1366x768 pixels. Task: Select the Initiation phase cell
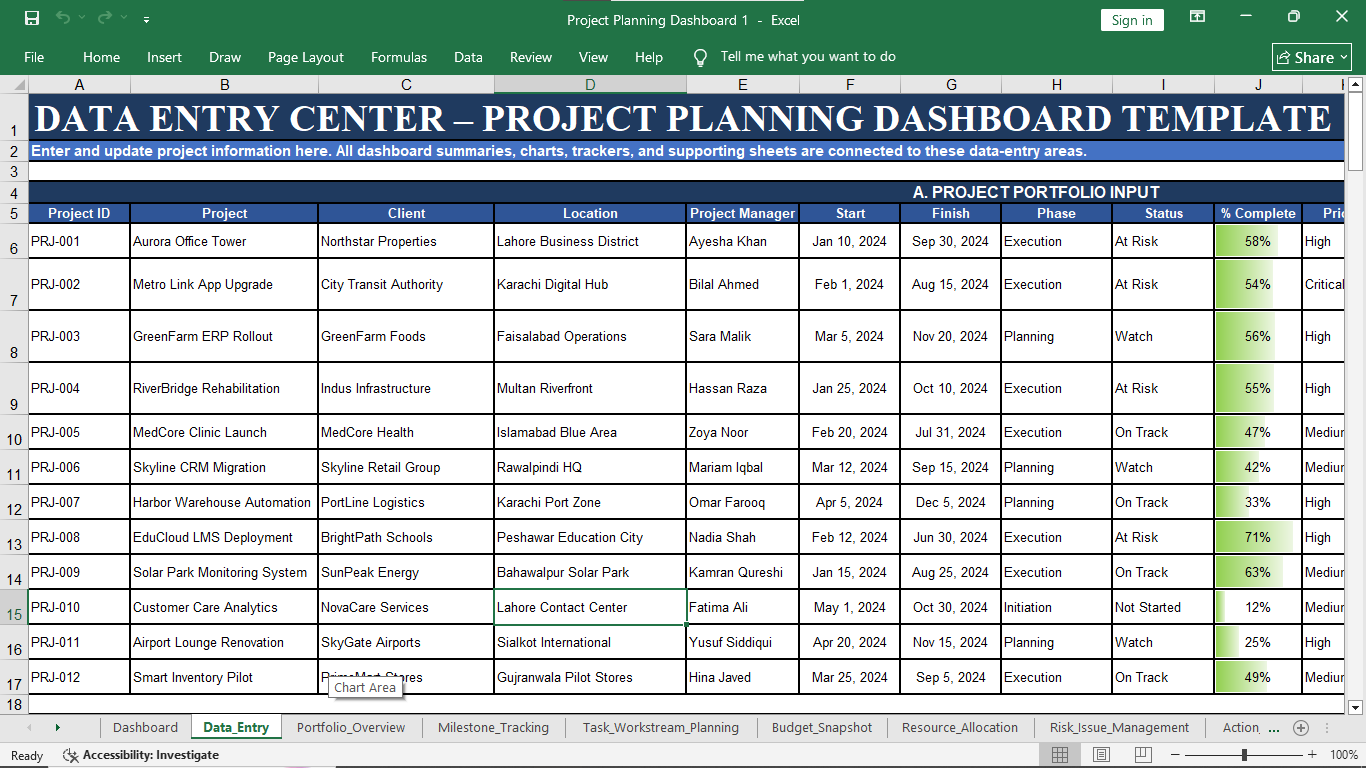(x=1056, y=607)
